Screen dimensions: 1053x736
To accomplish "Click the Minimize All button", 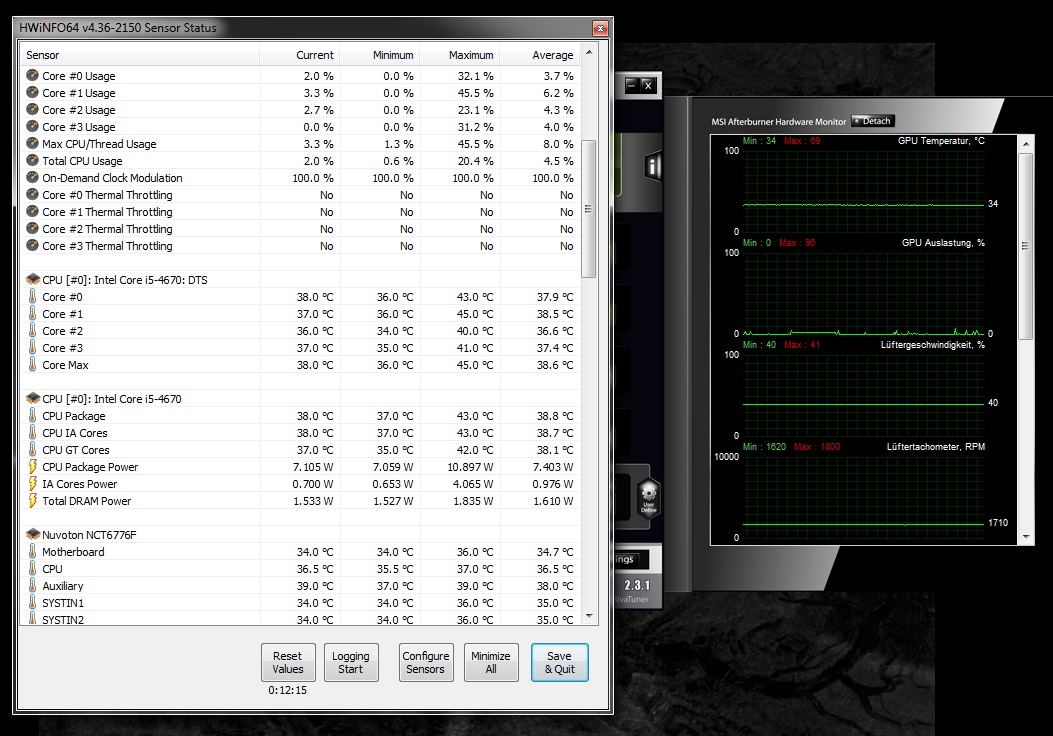I will [491, 662].
